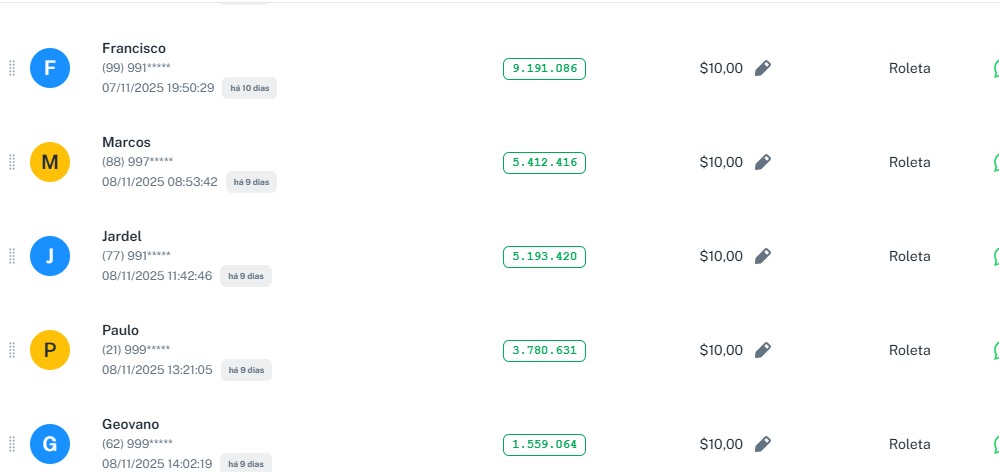
Task: Open WhatsApp chat for Paulo
Action: [995, 350]
